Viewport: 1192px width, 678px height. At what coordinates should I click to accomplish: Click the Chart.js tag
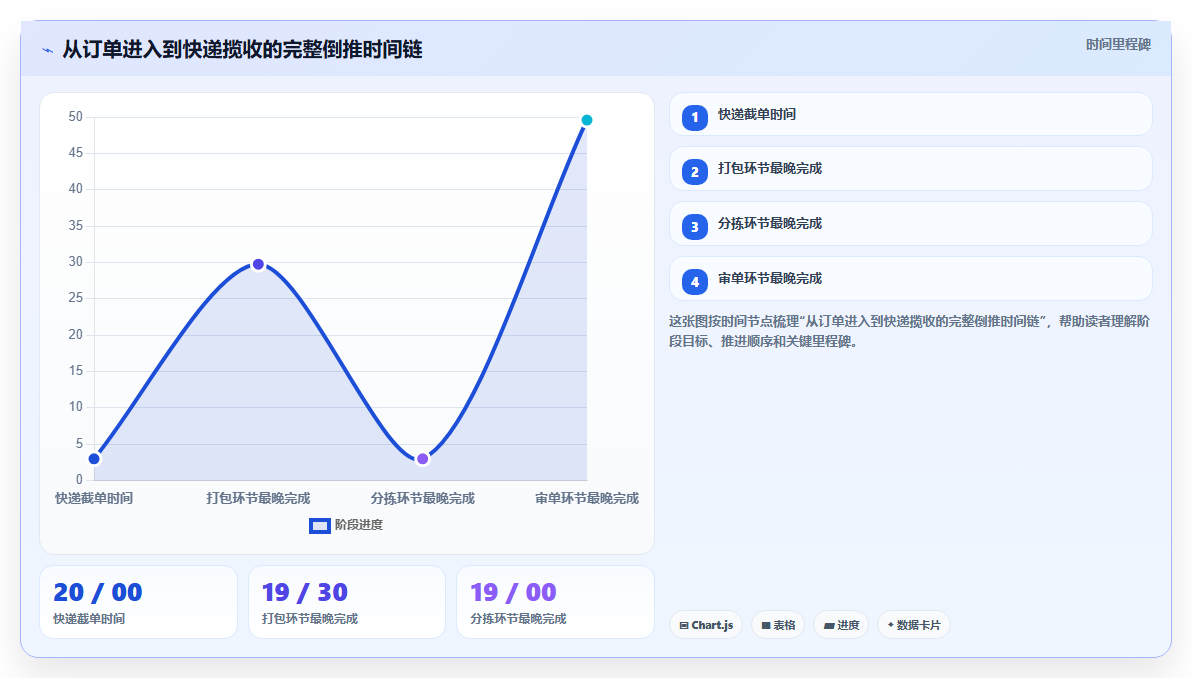pos(705,625)
